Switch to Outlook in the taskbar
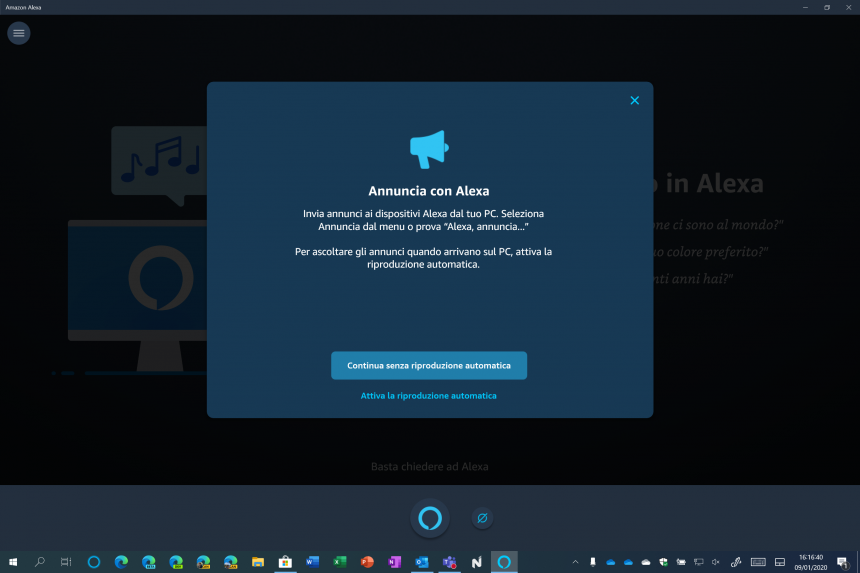The width and height of the screenshot is (860, 573). (422, 562)
